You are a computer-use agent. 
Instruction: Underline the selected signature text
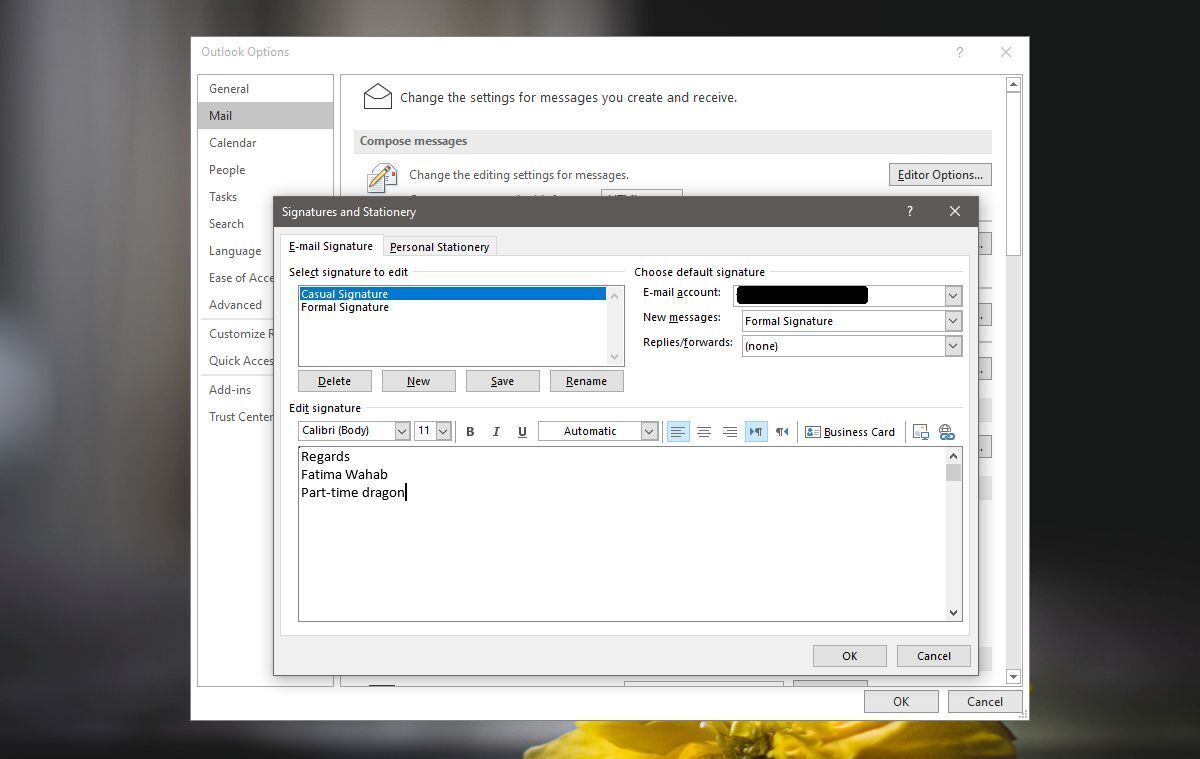521,431
